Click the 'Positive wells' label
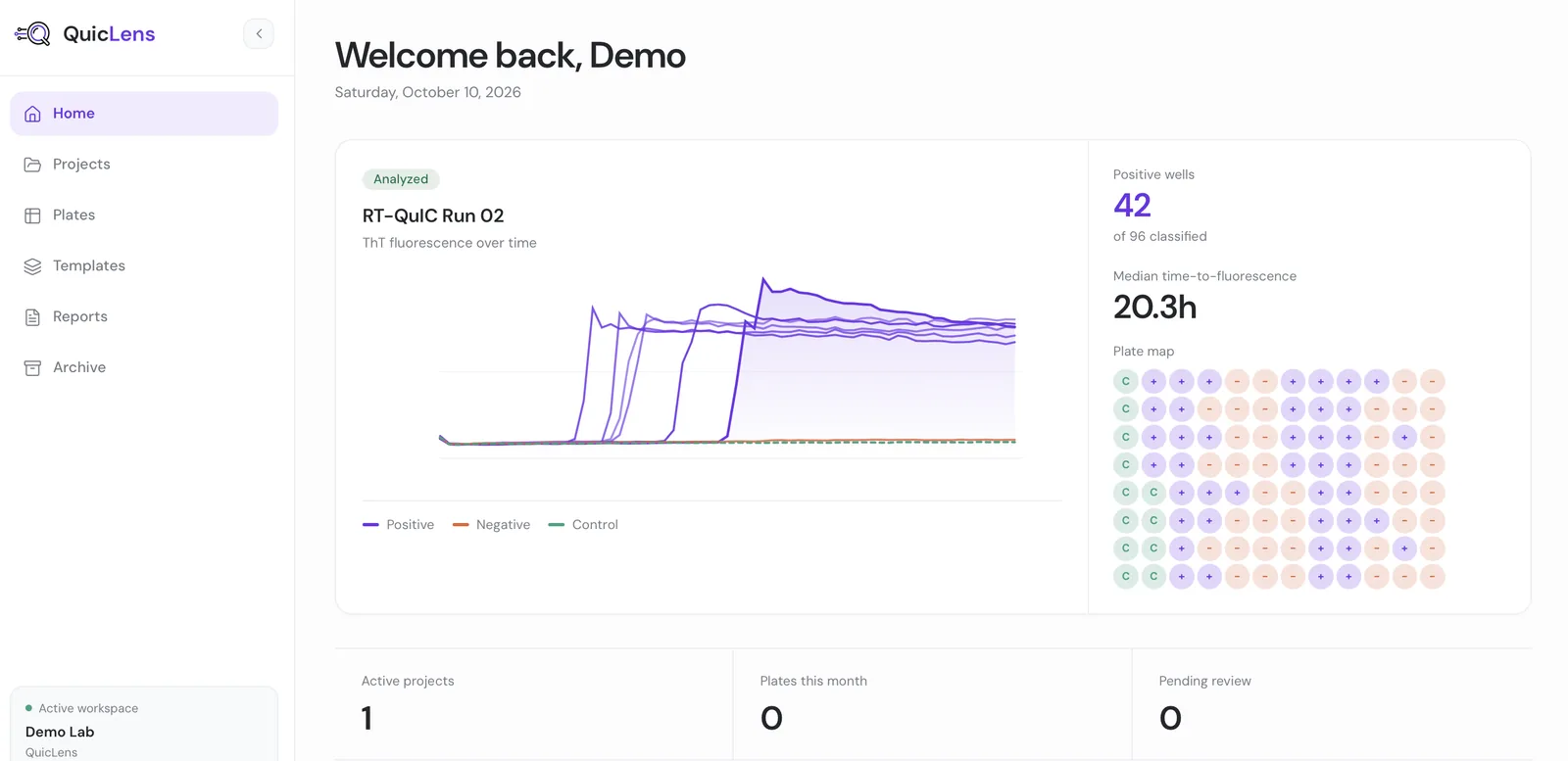This screenshot has height=761, width=1568. point(1153,174)
